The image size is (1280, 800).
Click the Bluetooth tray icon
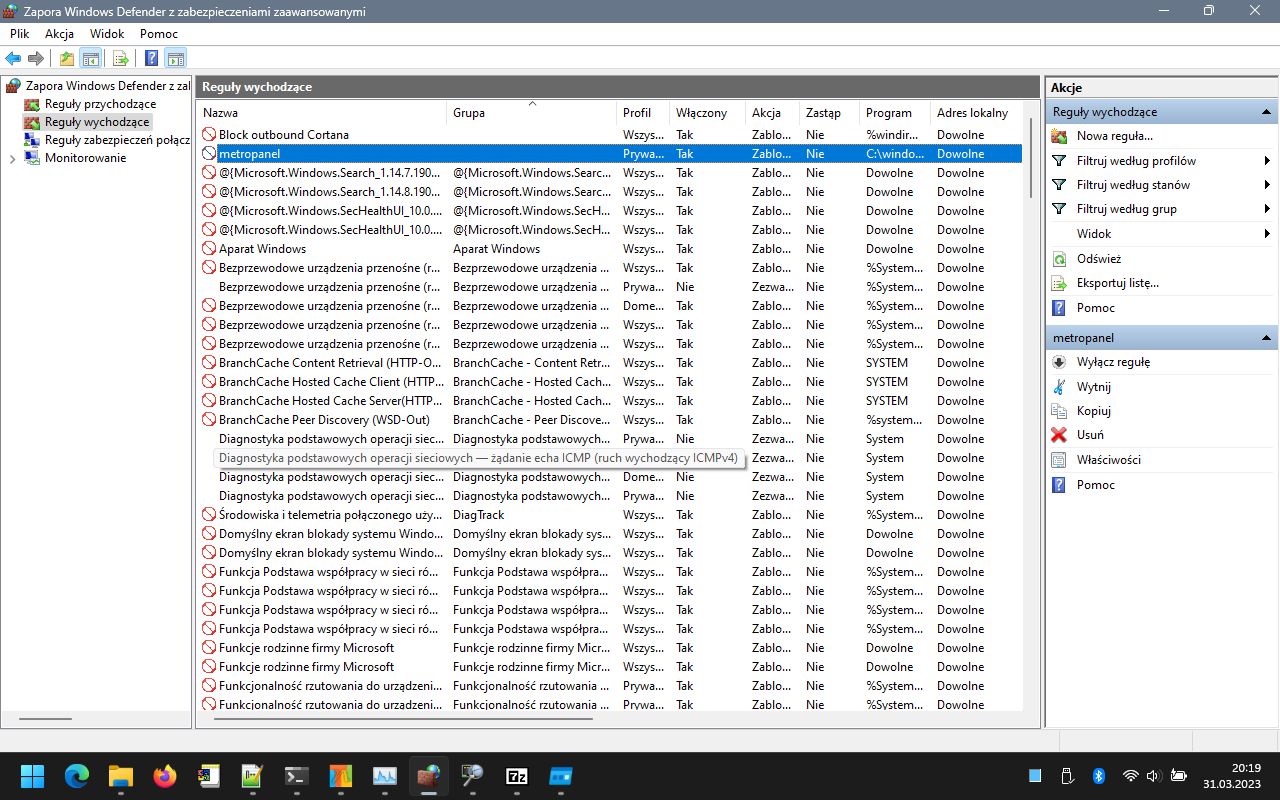pos(1097,776)
